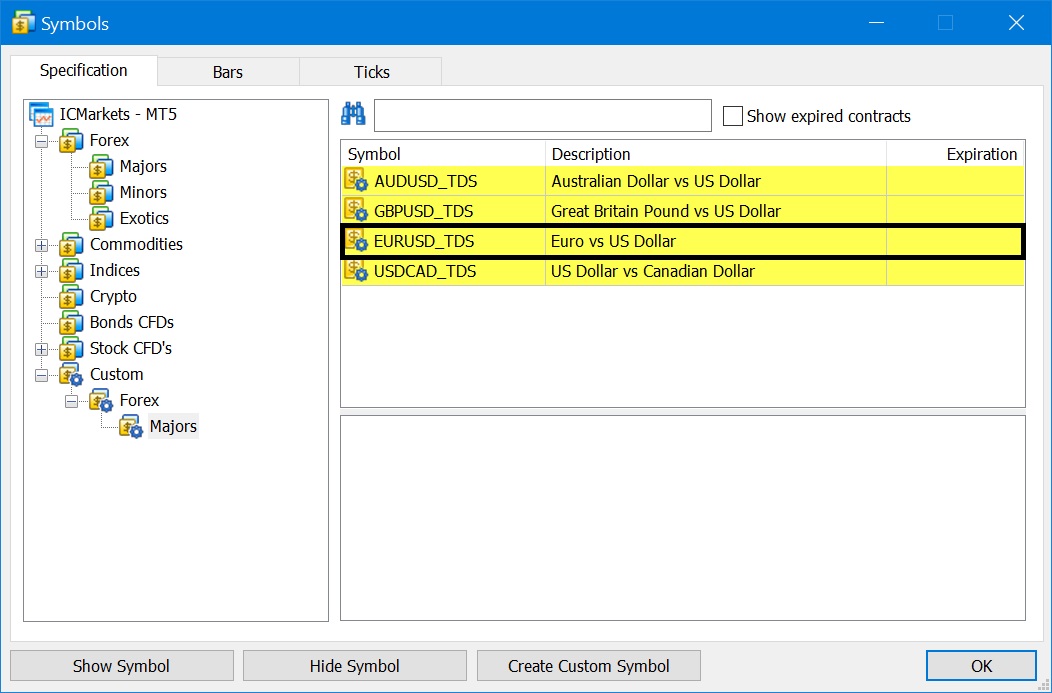Click the Crypto folder icon

71,297
